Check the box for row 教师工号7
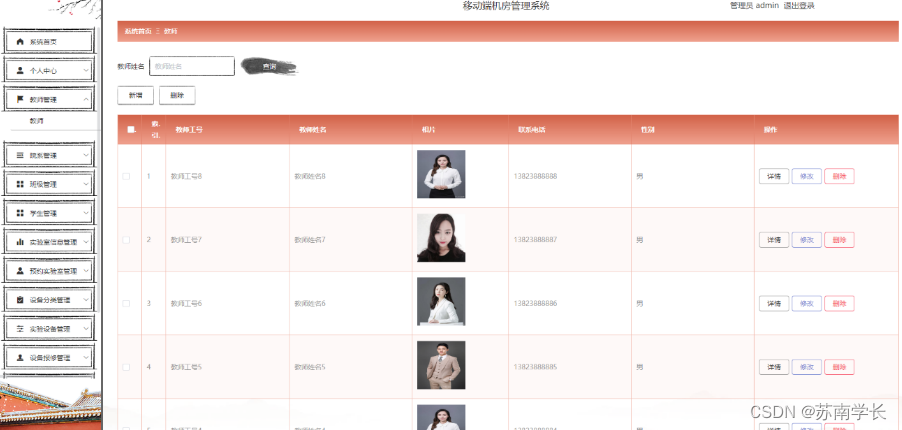The width and height of the screenshot is (902, 430). 126,240
